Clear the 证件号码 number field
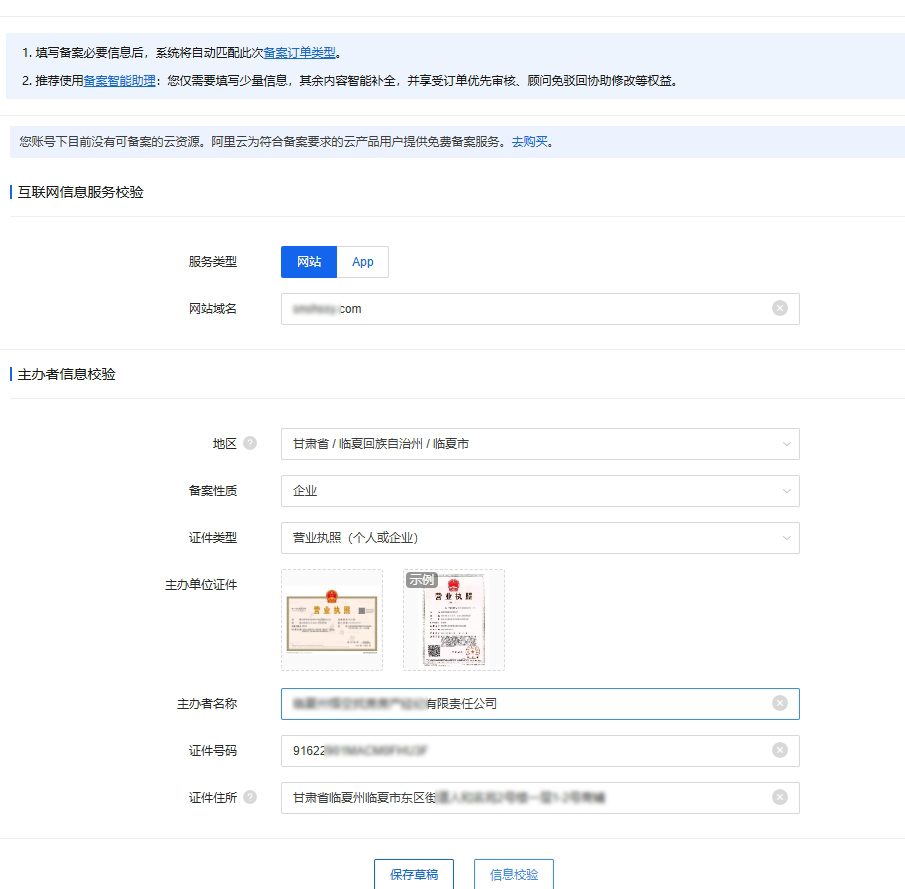 coord(781,750)
